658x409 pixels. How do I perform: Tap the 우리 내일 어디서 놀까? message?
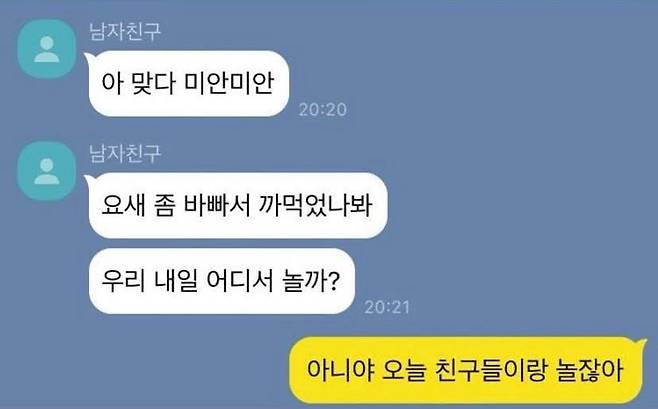(221, 281)
